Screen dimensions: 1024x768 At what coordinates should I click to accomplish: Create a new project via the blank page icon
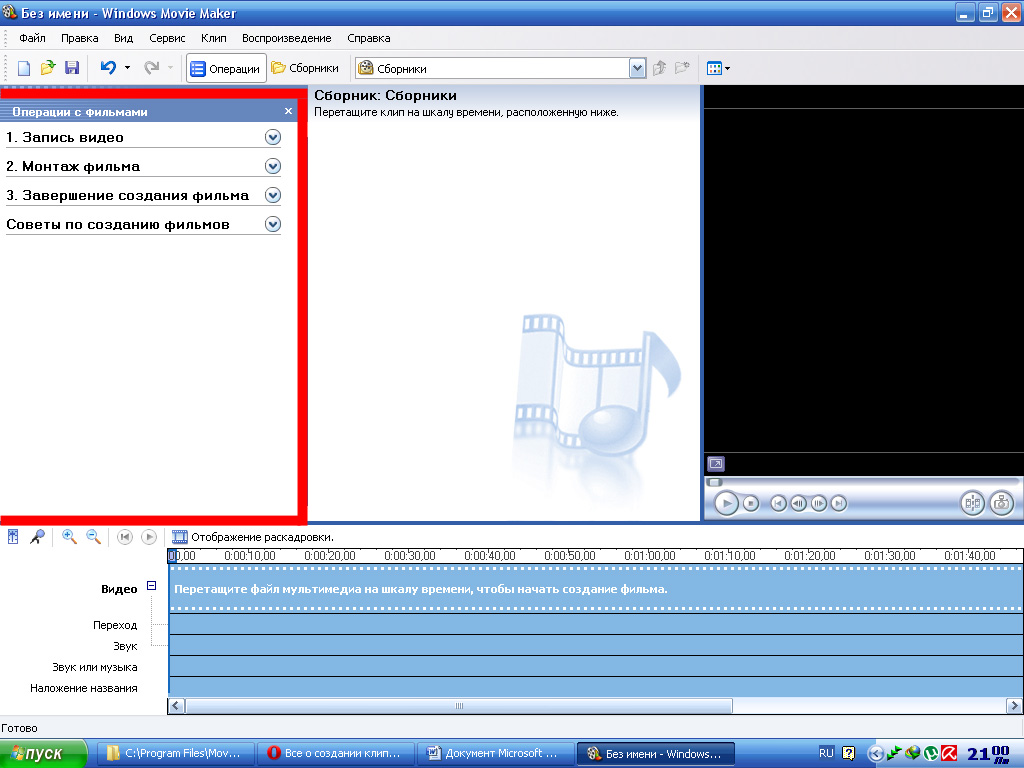[x=24, y=68]
